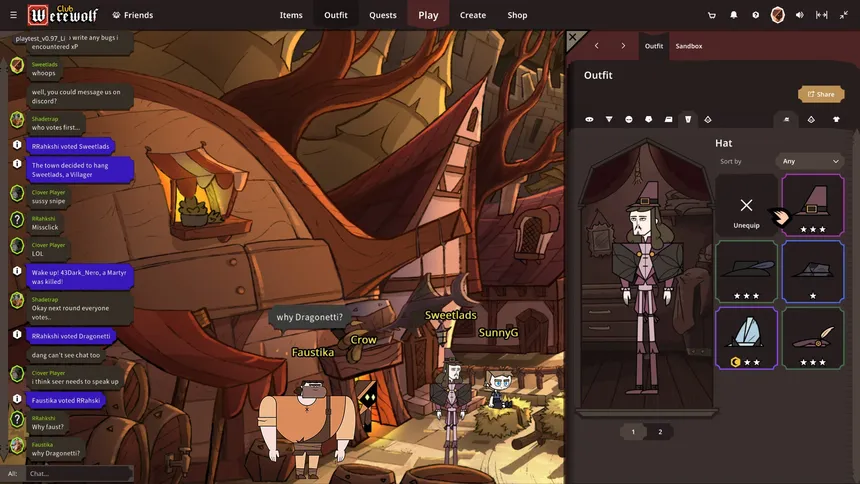Go to hat page 2

click(x=660, y=432)
